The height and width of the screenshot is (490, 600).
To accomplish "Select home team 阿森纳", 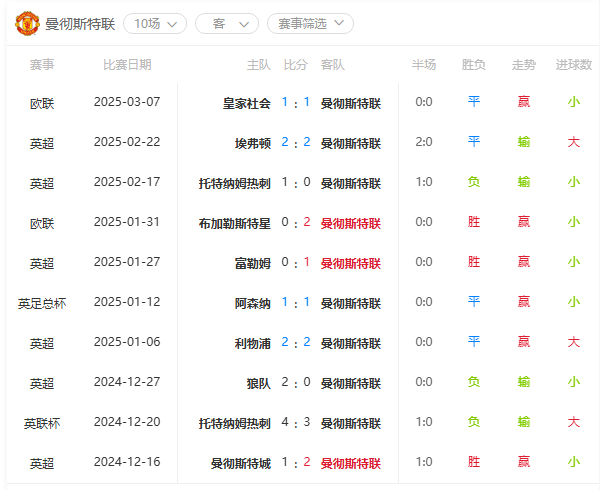I will pyautogui.click(x=253, y=303).
